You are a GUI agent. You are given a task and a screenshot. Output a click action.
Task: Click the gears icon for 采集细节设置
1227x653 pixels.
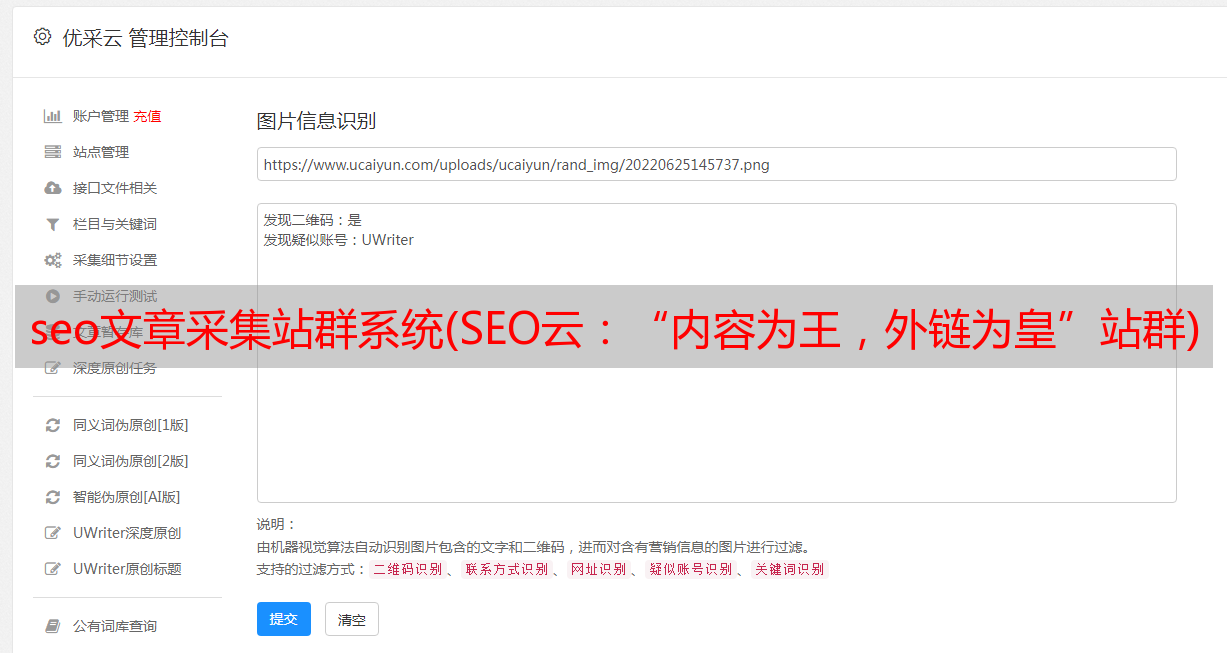tap(53, 260)
